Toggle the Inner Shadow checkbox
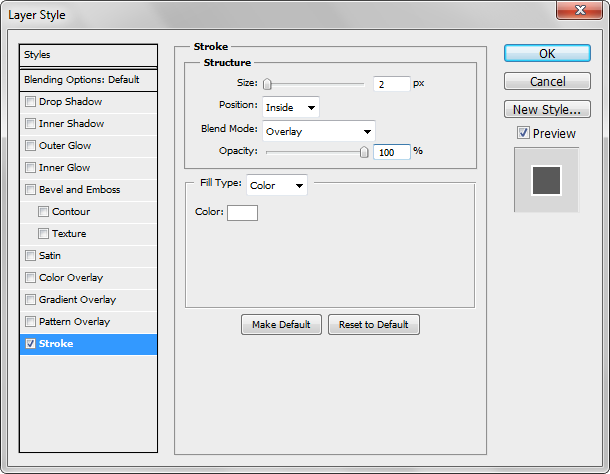610x474 pixels. pos(31,124)
